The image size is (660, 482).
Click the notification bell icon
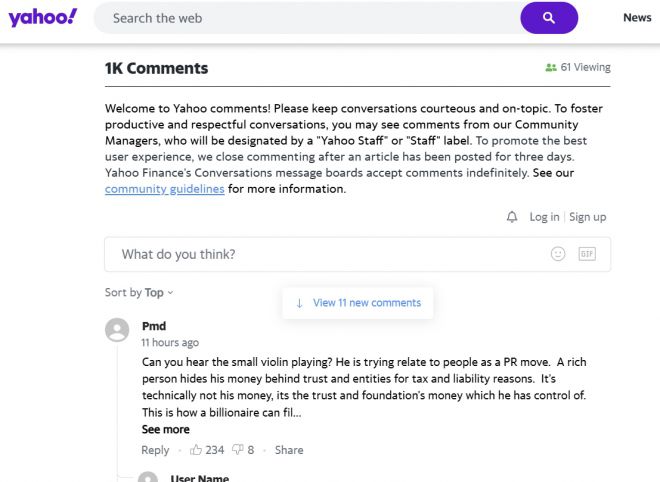512,217
